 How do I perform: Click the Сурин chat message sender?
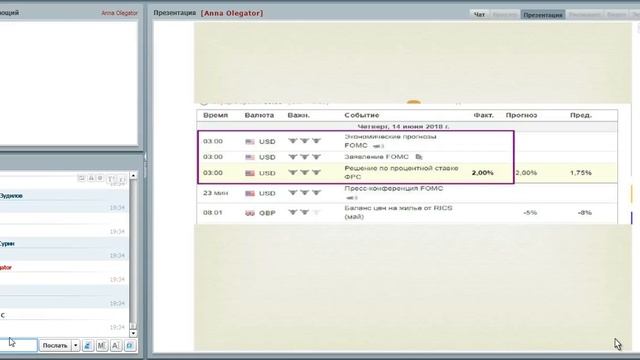click(7, 244)
